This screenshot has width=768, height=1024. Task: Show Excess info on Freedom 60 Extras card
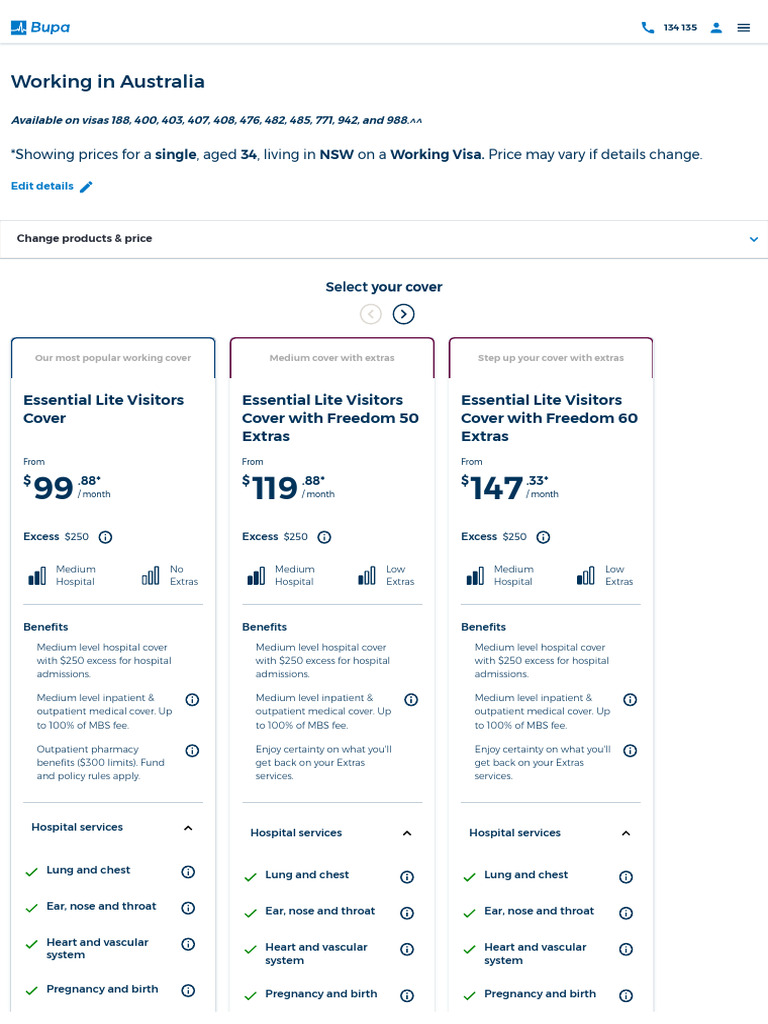point(543,537)
